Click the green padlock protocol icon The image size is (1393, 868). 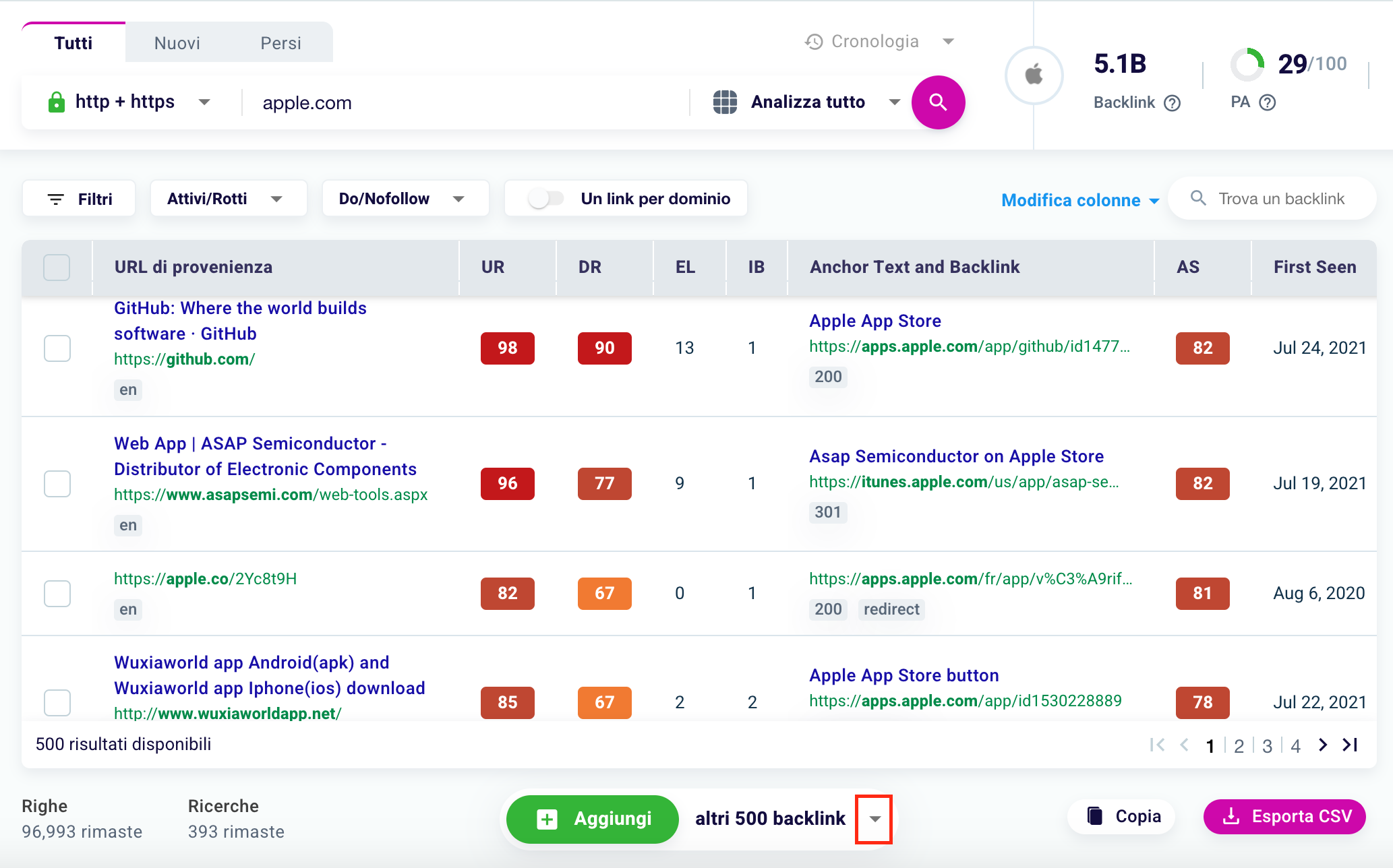click(x=57, y=102)
